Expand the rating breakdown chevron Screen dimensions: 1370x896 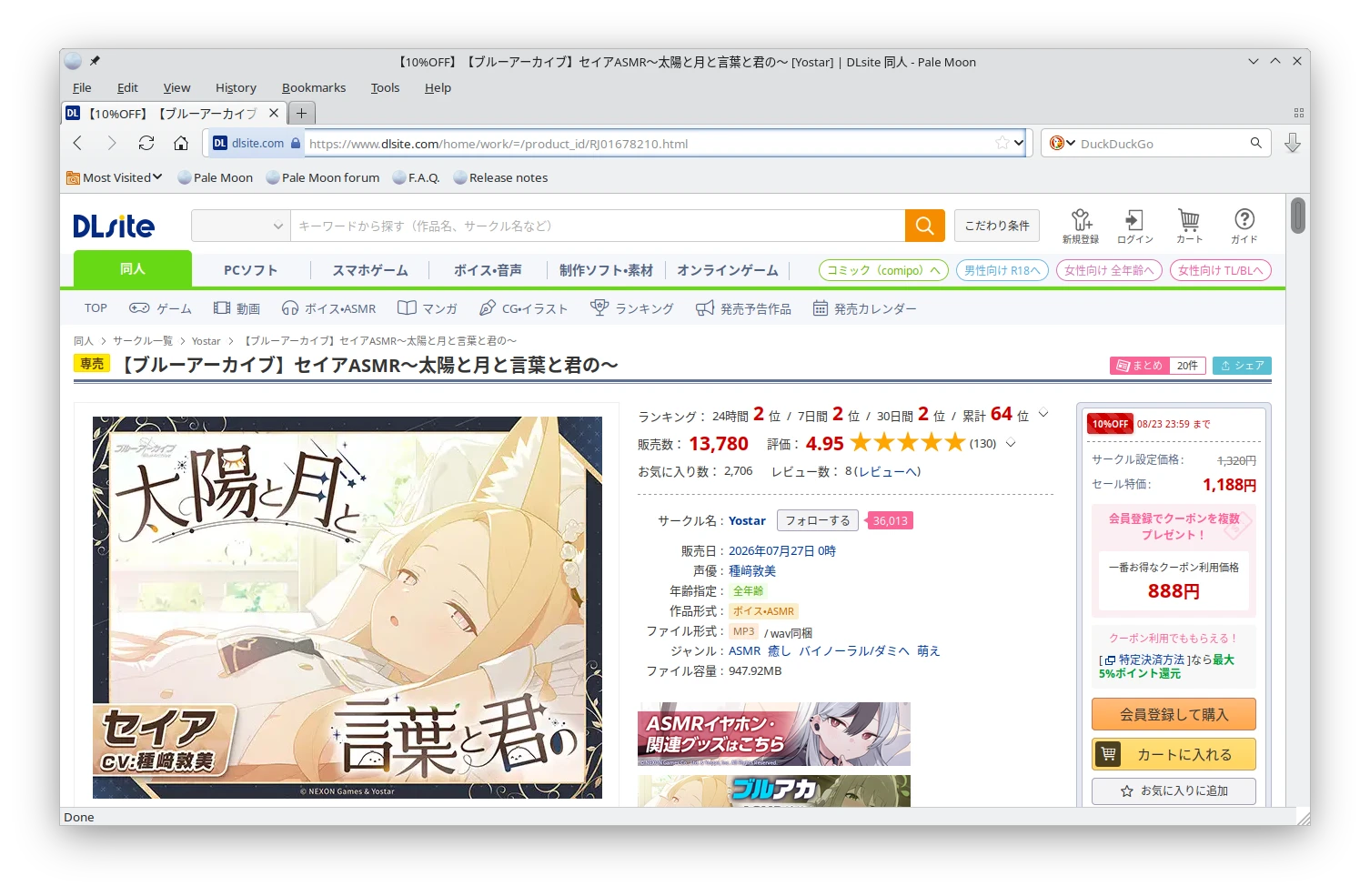pos(1010,444)
